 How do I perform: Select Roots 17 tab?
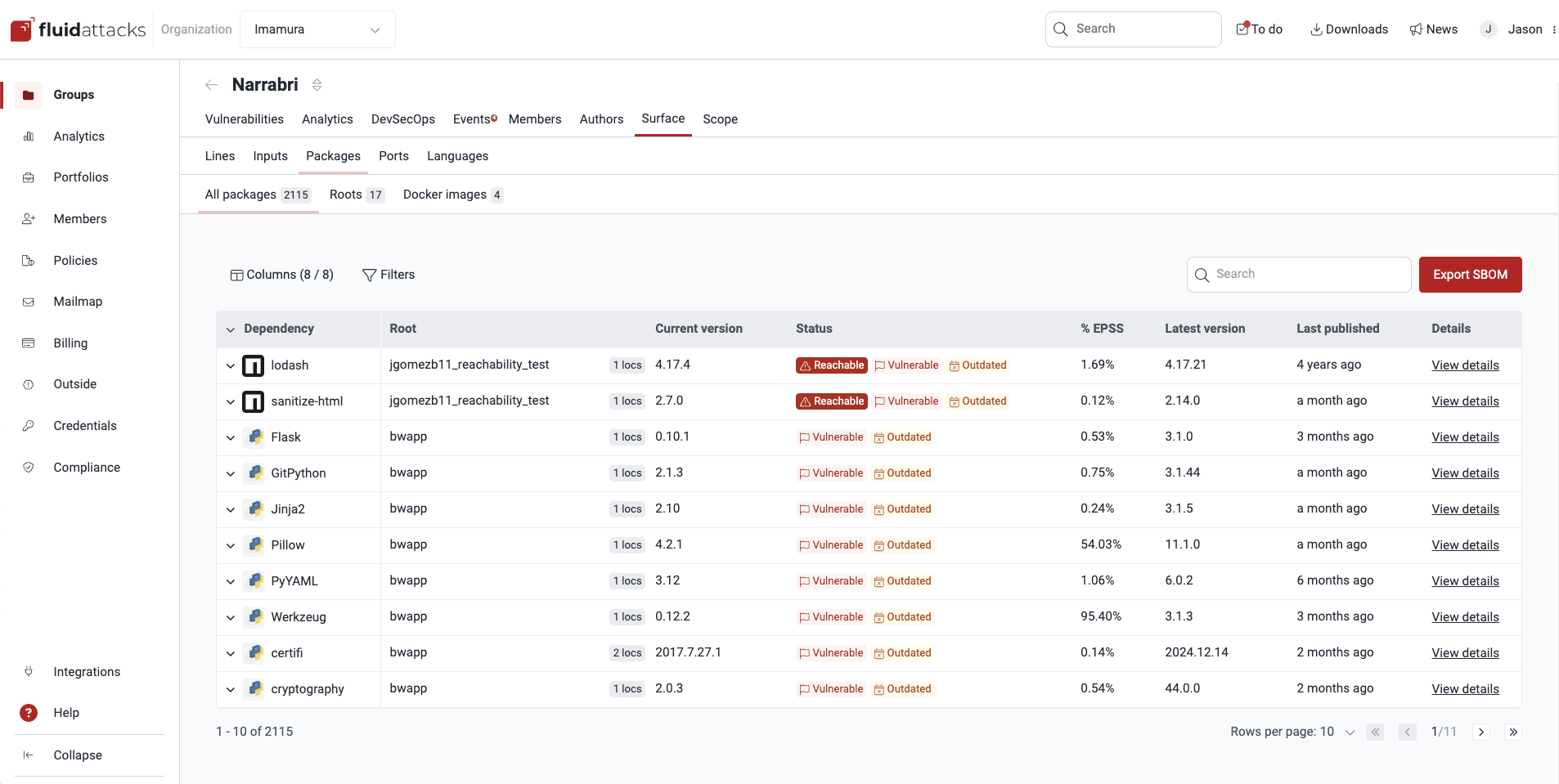357,195
